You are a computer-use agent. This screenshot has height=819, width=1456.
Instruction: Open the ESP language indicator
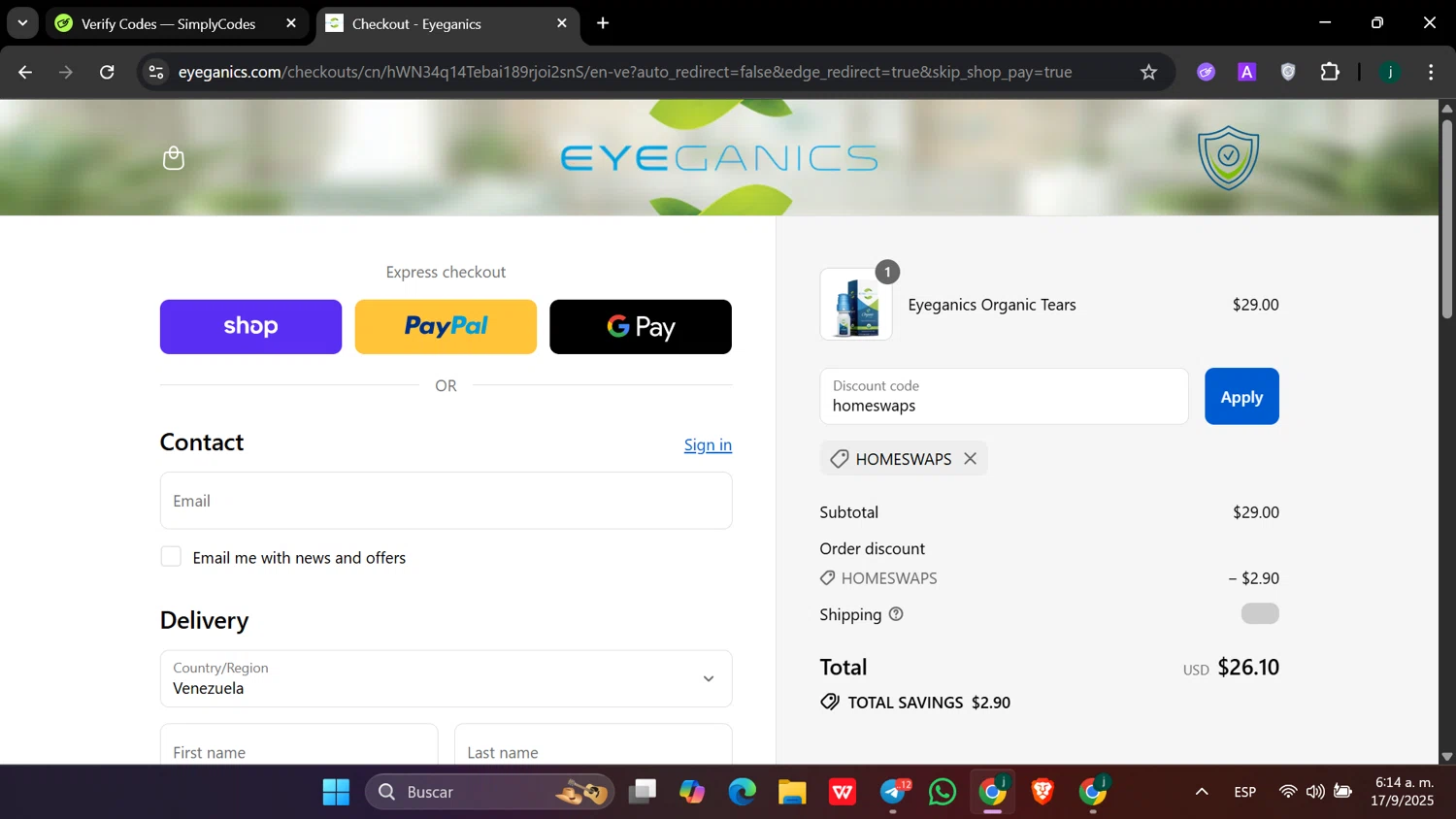[1245, 792]
